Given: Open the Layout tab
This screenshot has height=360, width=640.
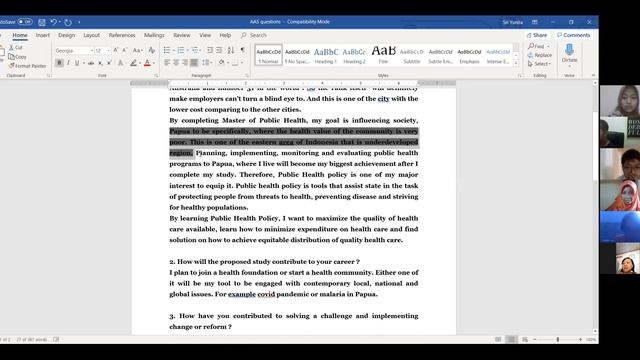Looking at the screenshot, I should [x=91, y=36].
